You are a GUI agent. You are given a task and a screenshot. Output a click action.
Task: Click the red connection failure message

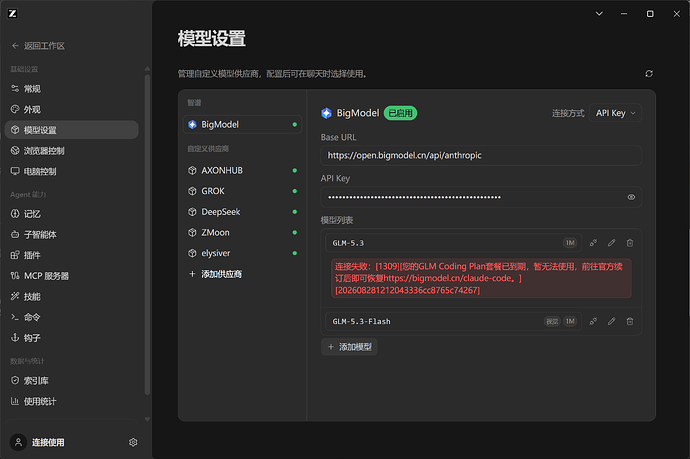[481, 278]
